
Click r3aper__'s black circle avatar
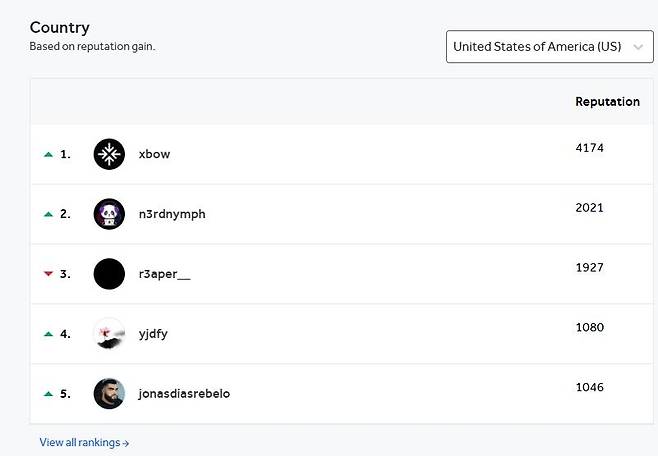109,274
